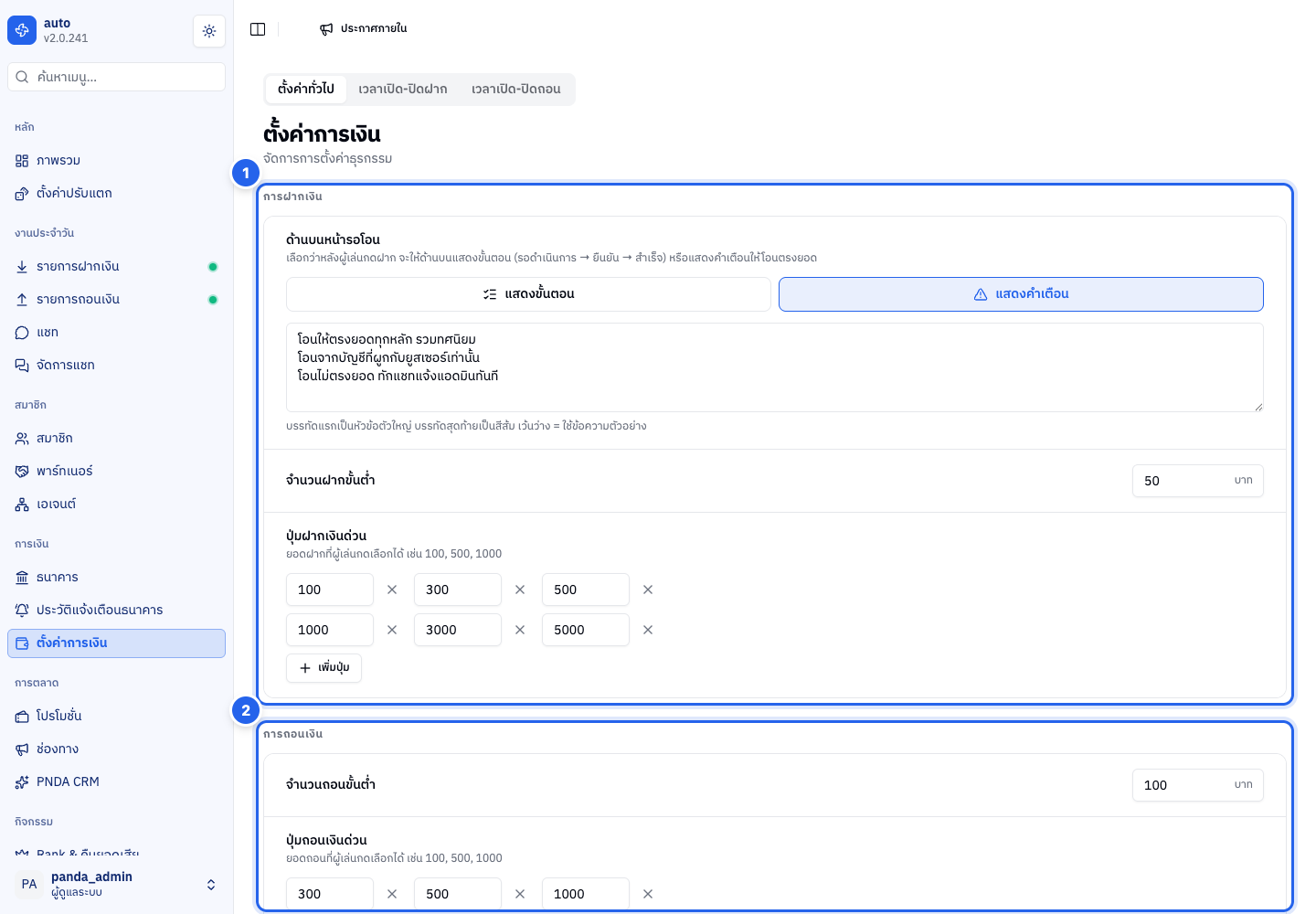Switch to the เวลาเปิด-ปิดฝาก tab
Image resolution: width=1316 pixels, height=914 pixels.
tap(403, 89)
